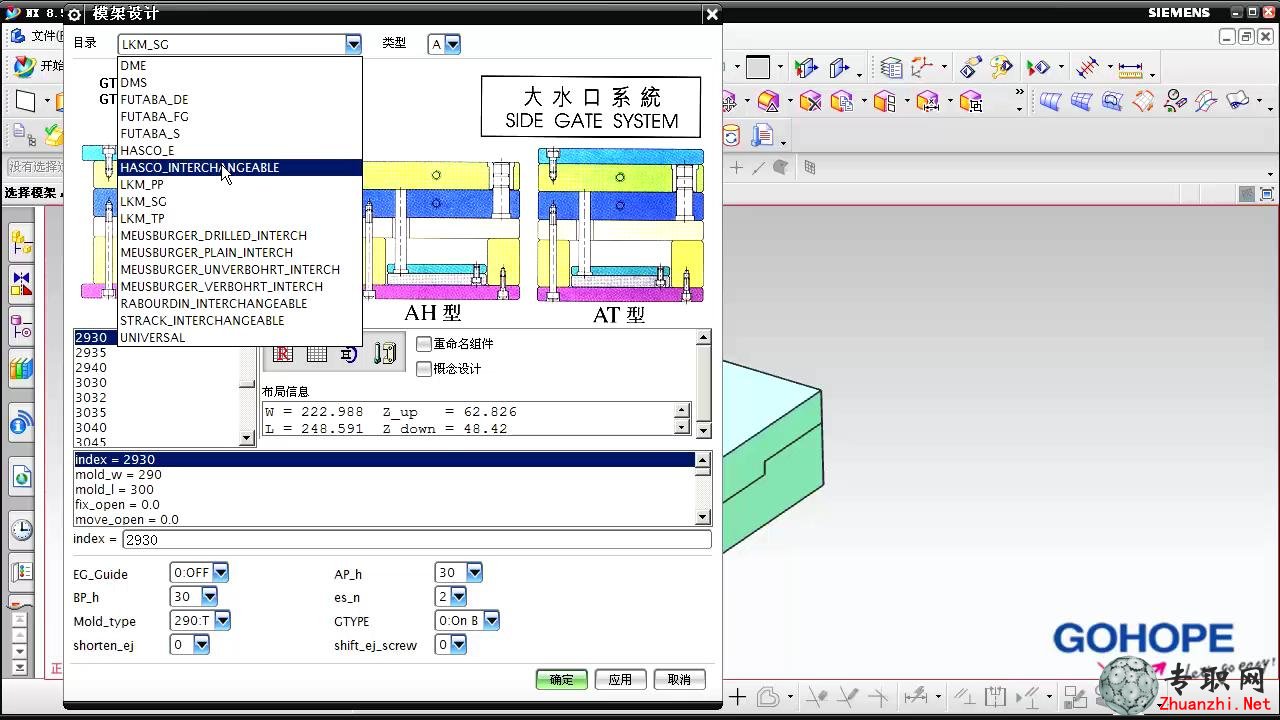Click the Constraint Navigator sidebar icon
Screen dimensions: 1280x720
point(21,284)
